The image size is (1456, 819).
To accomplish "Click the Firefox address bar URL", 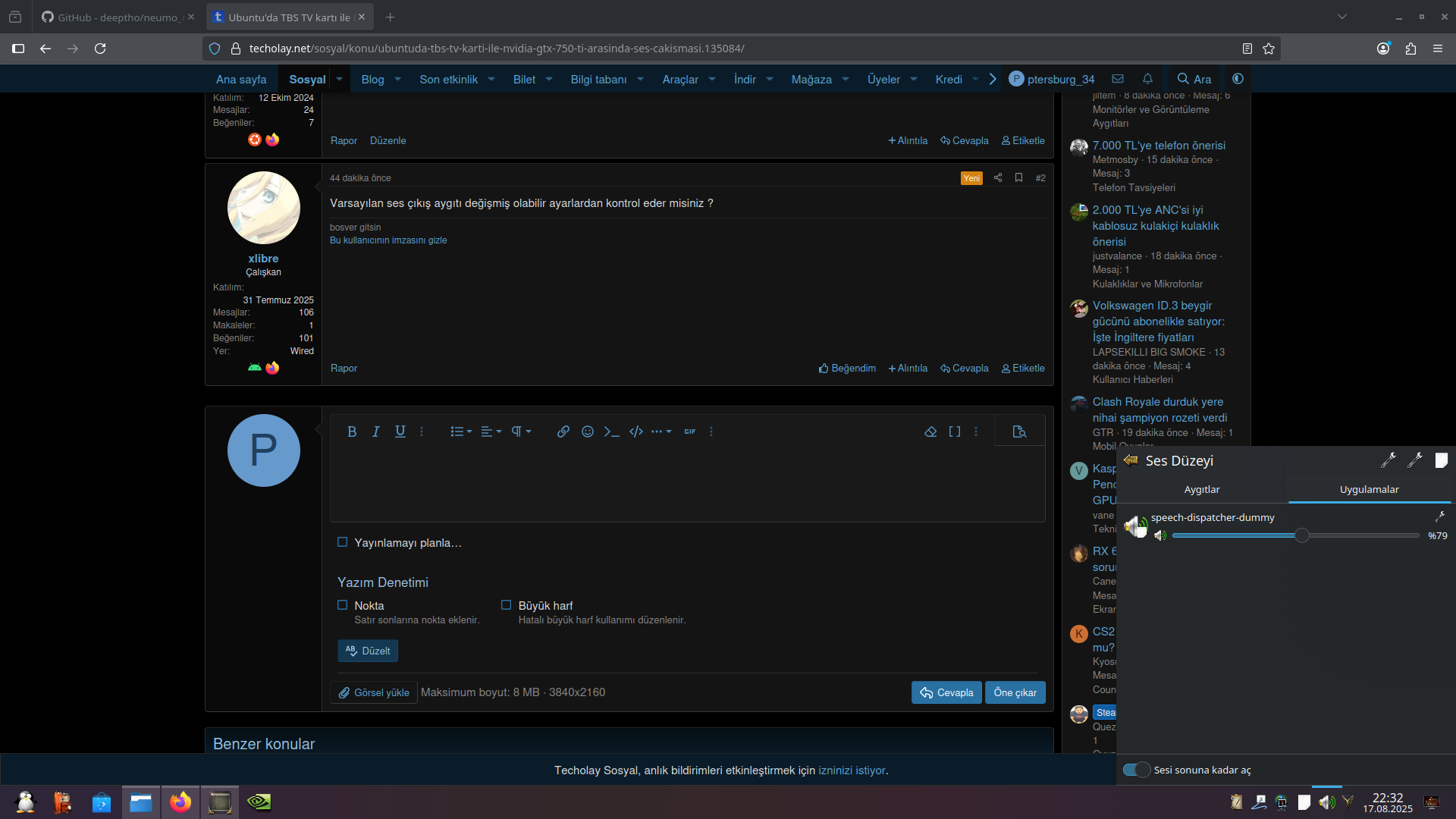I will point(497,49).
